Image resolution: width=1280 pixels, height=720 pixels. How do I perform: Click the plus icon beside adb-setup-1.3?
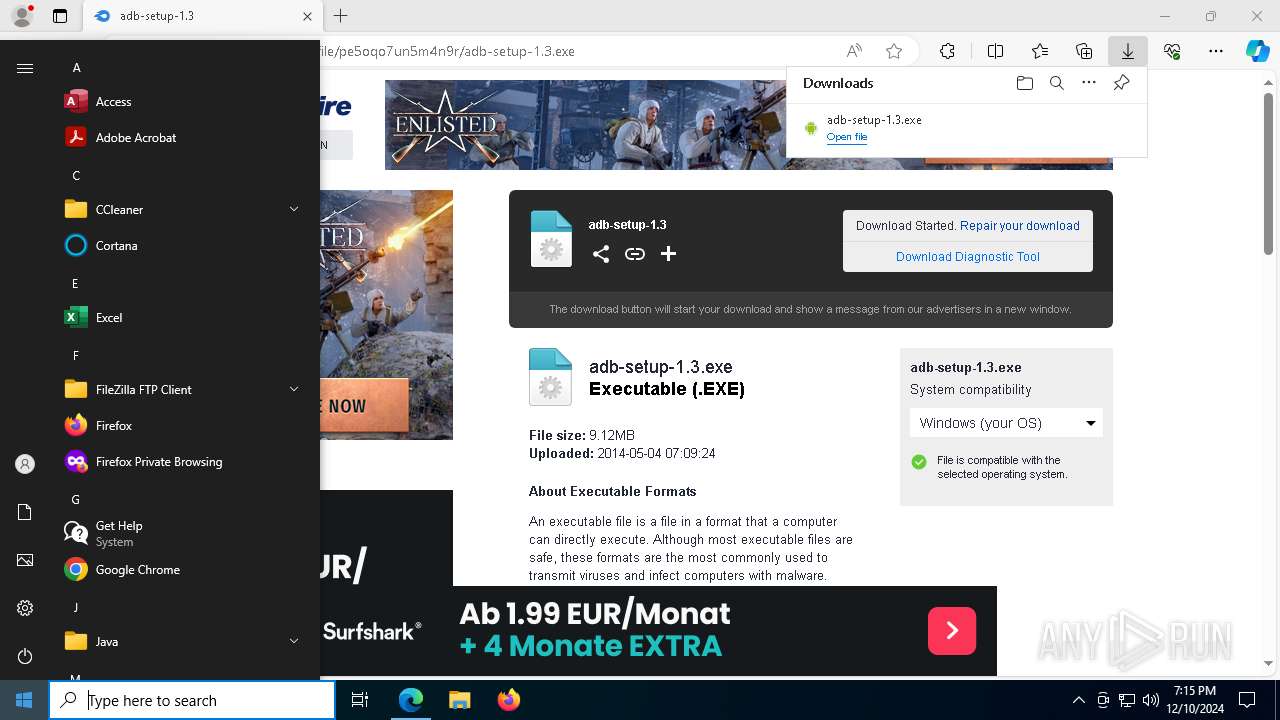[668, 254]
